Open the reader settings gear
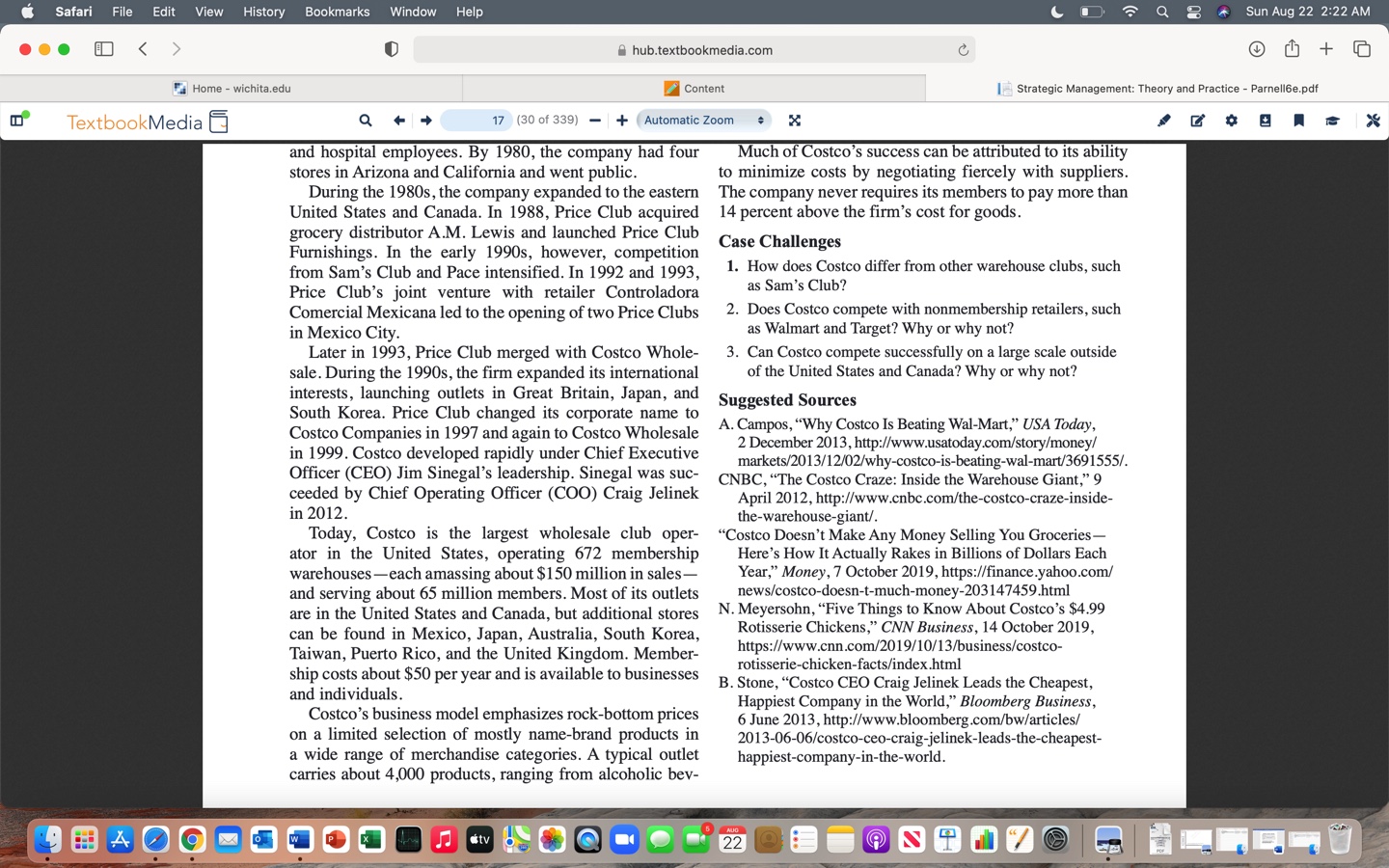 (1232, 121)
